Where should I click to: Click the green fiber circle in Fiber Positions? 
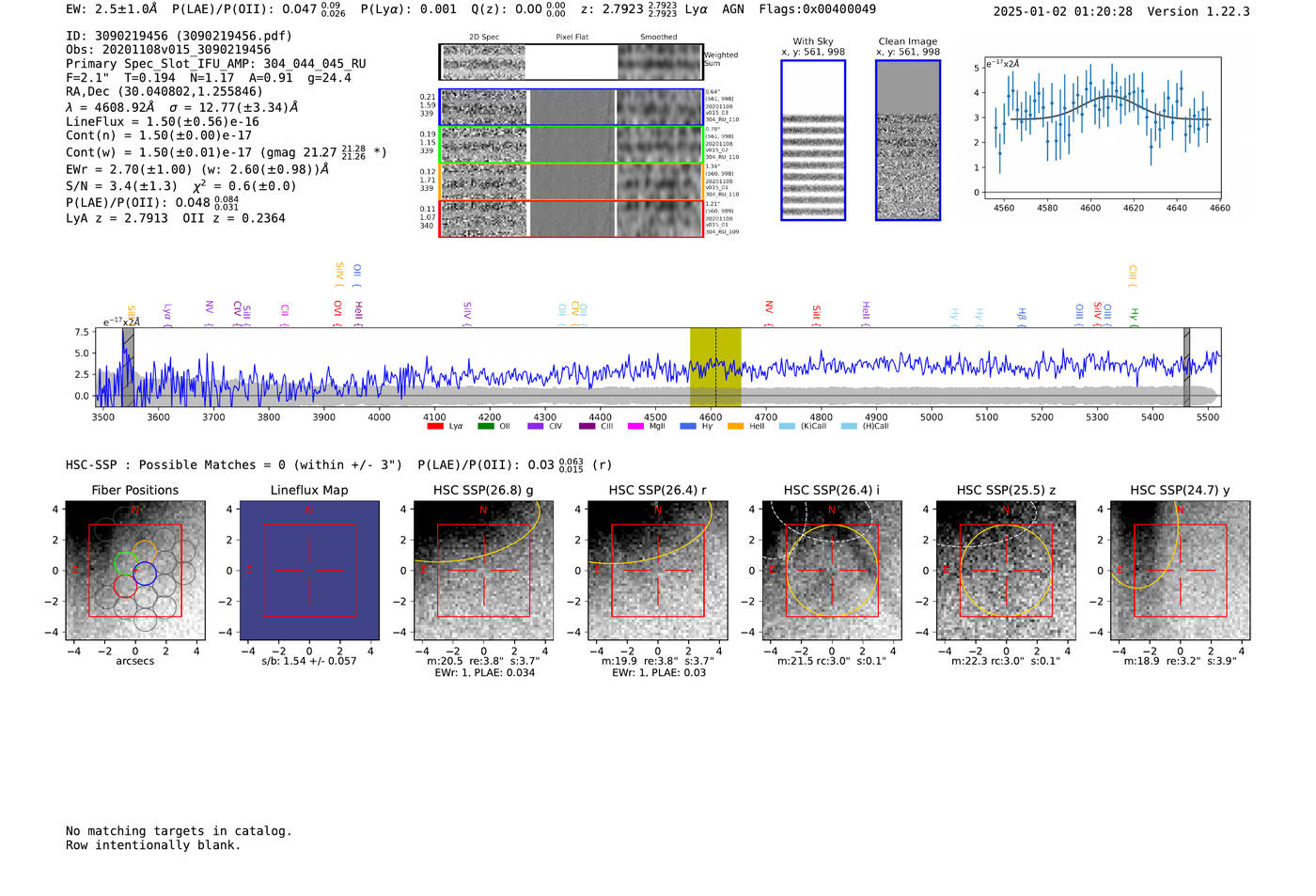click(125, 563)
